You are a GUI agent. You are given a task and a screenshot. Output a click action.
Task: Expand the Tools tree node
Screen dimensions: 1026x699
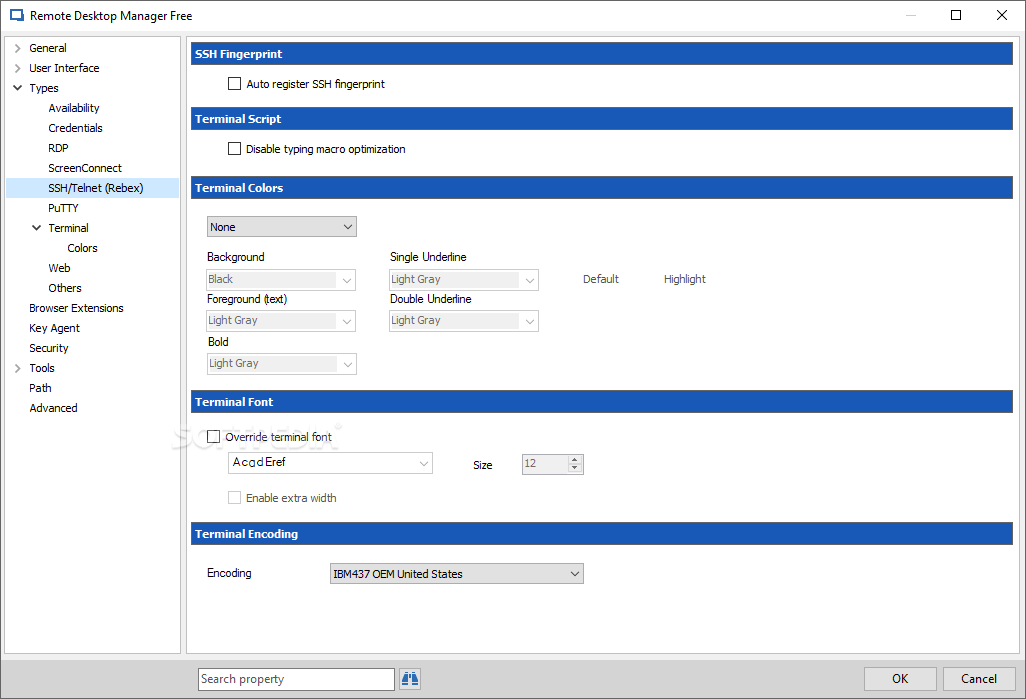coord(18,368)
